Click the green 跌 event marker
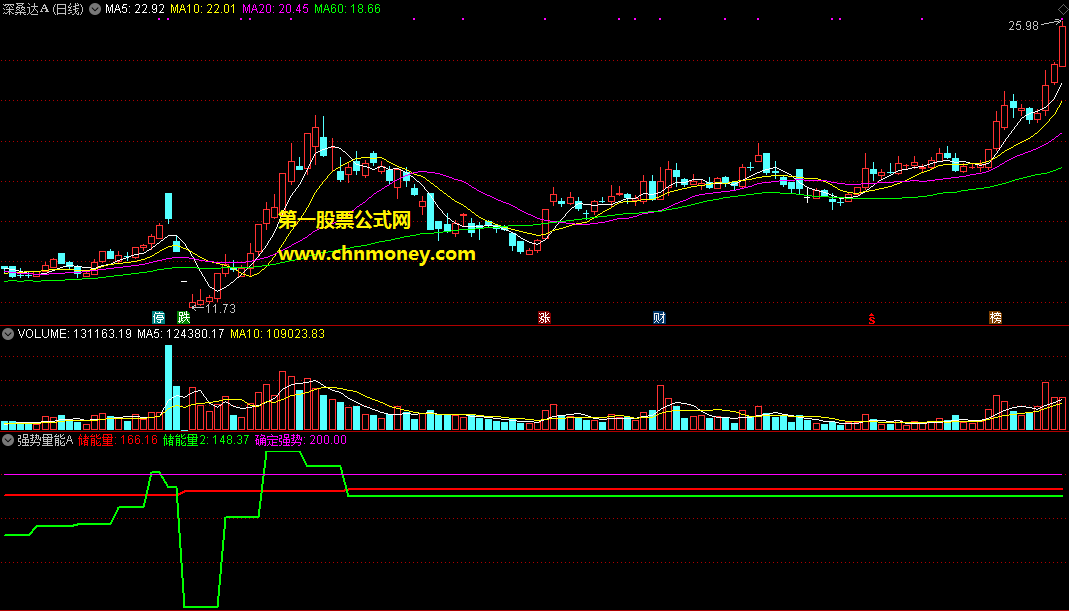The image size is (1069, 611). pyautogui.click(x=184, y=318)
